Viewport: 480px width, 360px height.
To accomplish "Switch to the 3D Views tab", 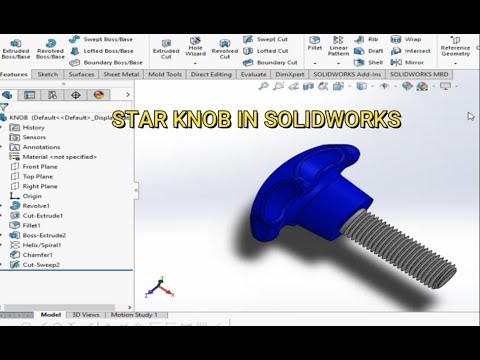I will [x=86, y=315].
